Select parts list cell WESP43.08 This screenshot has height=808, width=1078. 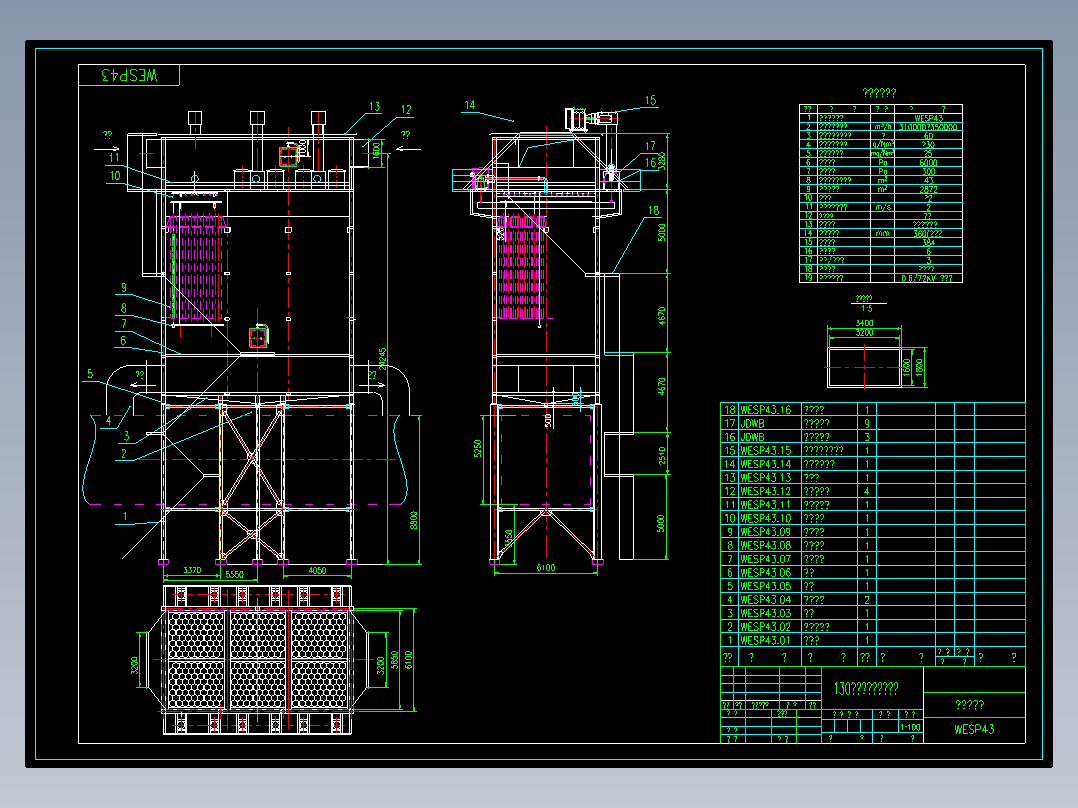(765, 545)
